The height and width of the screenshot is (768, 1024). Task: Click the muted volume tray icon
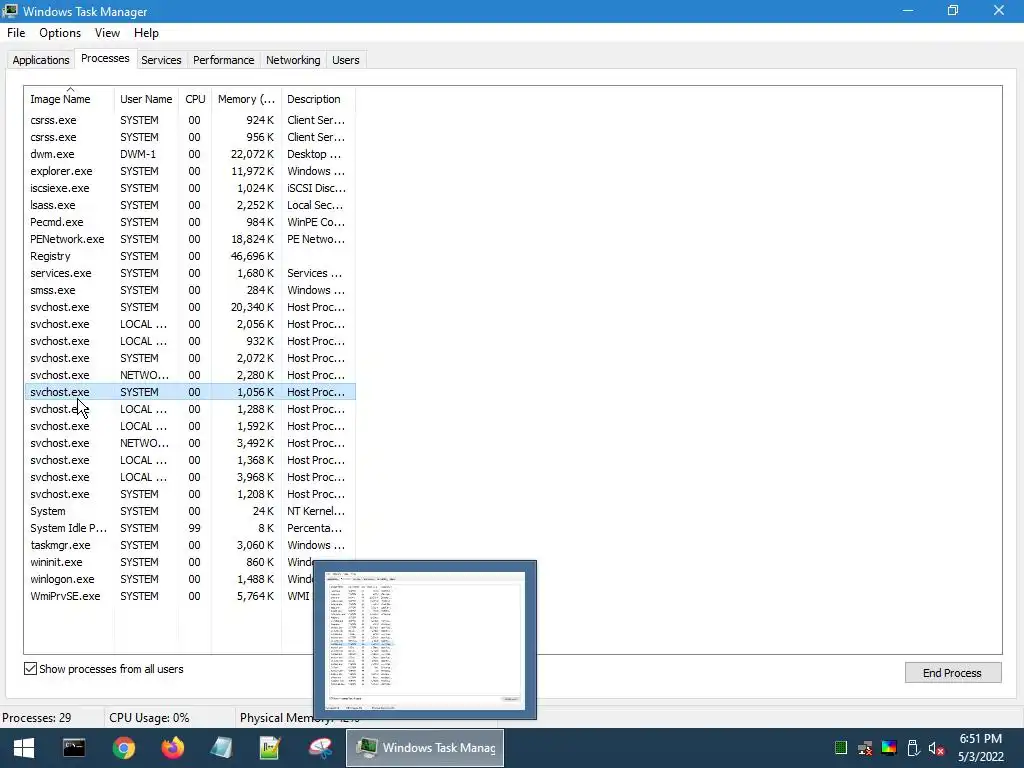(936, 748)
